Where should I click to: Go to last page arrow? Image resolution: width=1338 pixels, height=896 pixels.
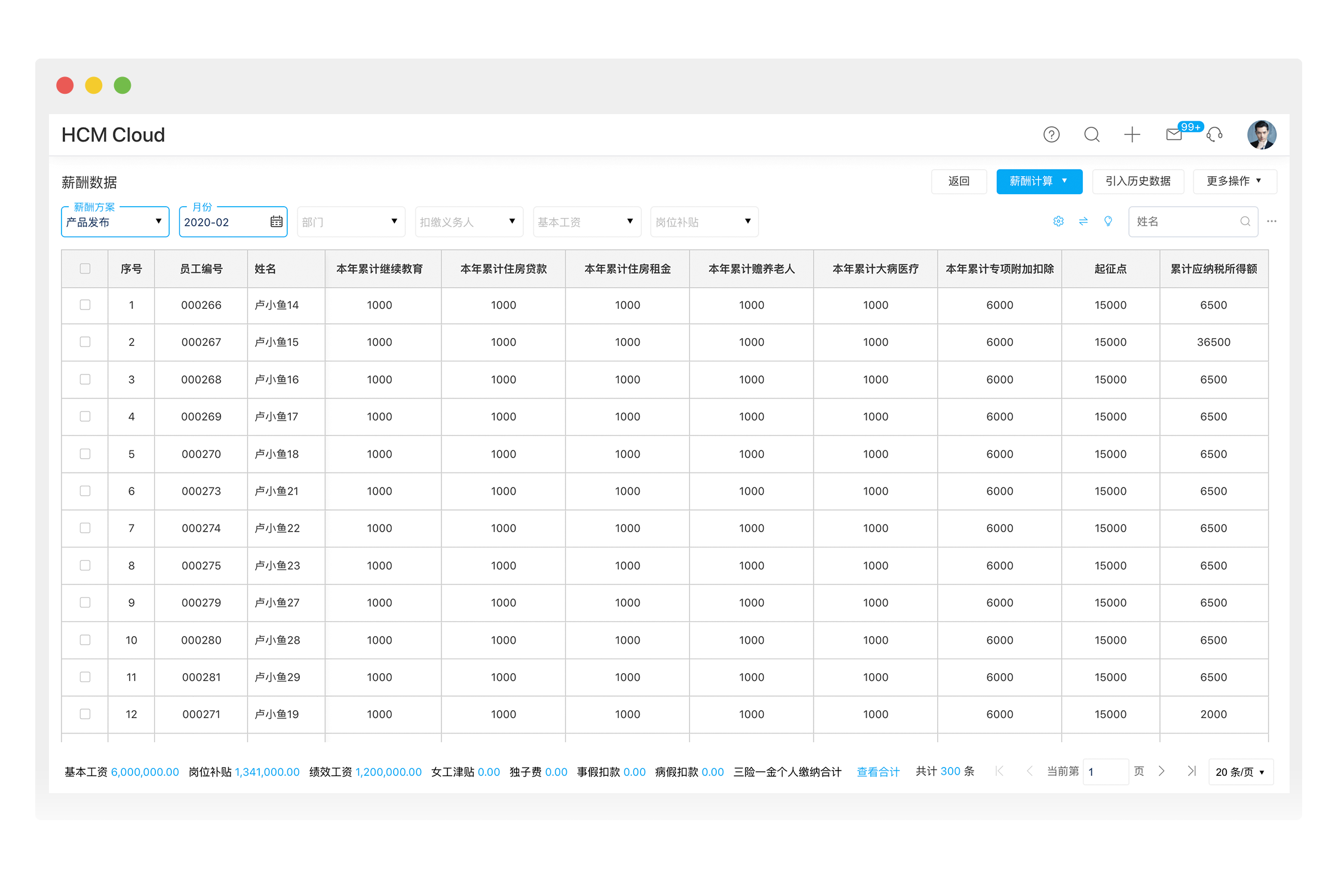click(1192, 771)
